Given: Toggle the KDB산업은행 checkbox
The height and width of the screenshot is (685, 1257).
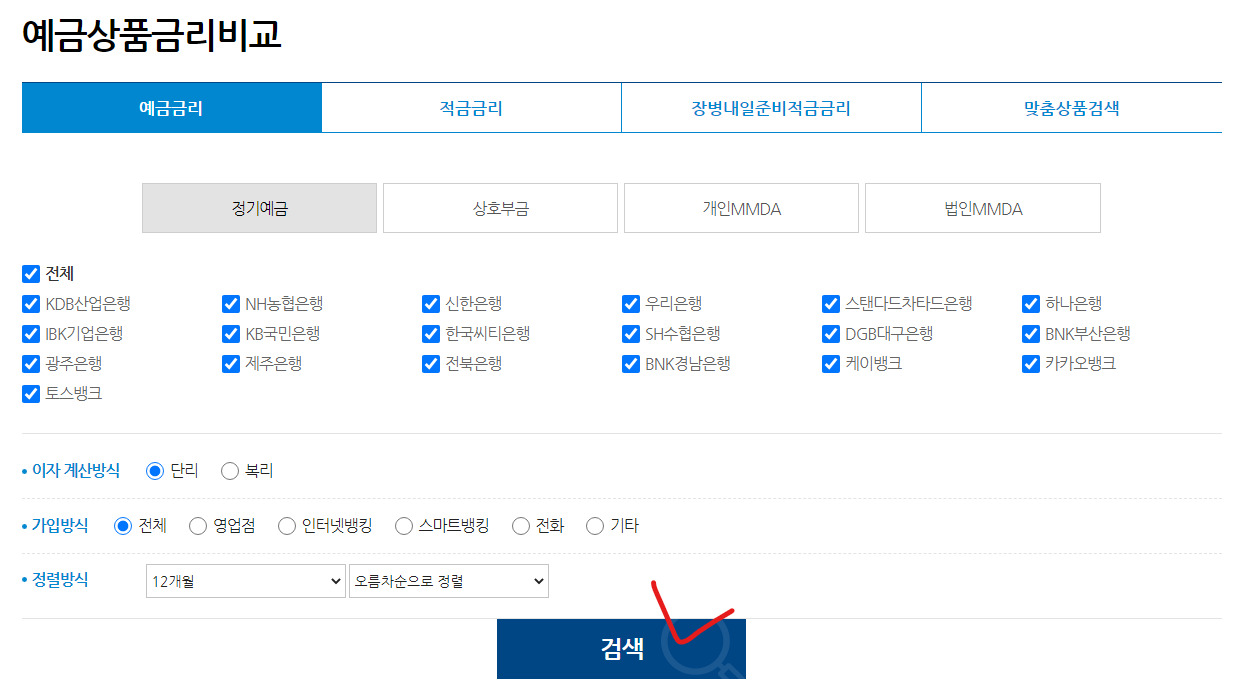Looking at the screenshot, I should pyautogui.click(x=31, y=304).
